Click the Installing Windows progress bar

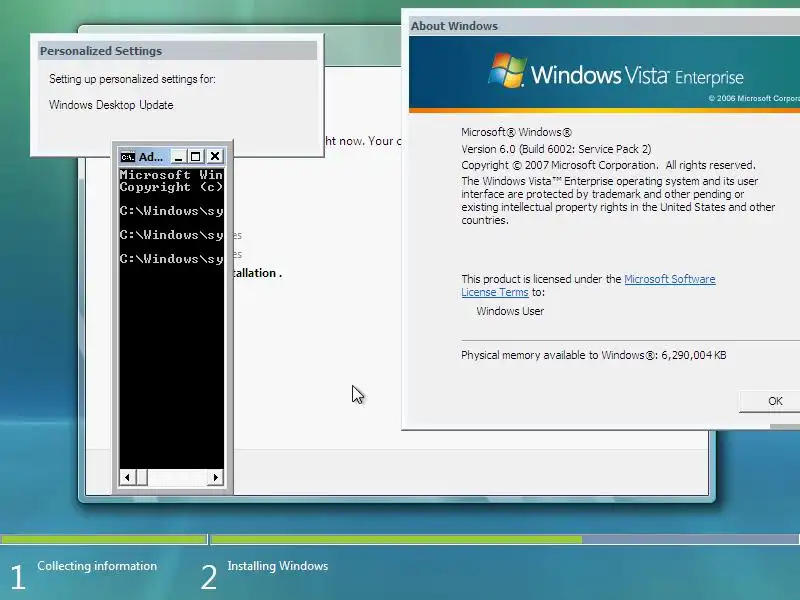(505, 539)
